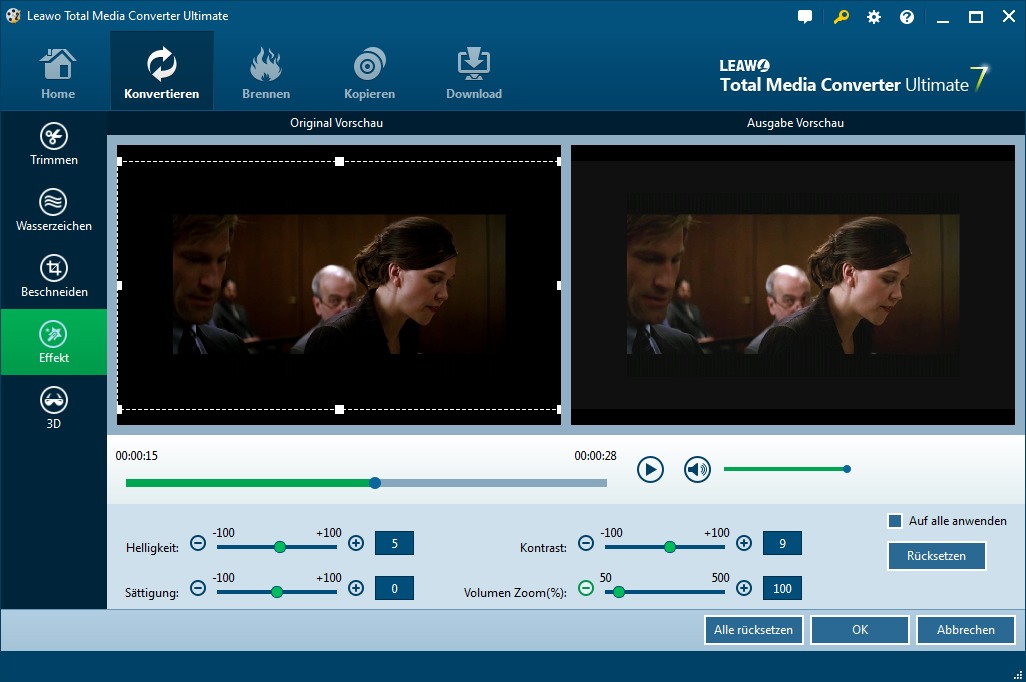Screen dimensions: 1026x682
Task: Open the Trimmen editing panel
Action: pos(54,145)
